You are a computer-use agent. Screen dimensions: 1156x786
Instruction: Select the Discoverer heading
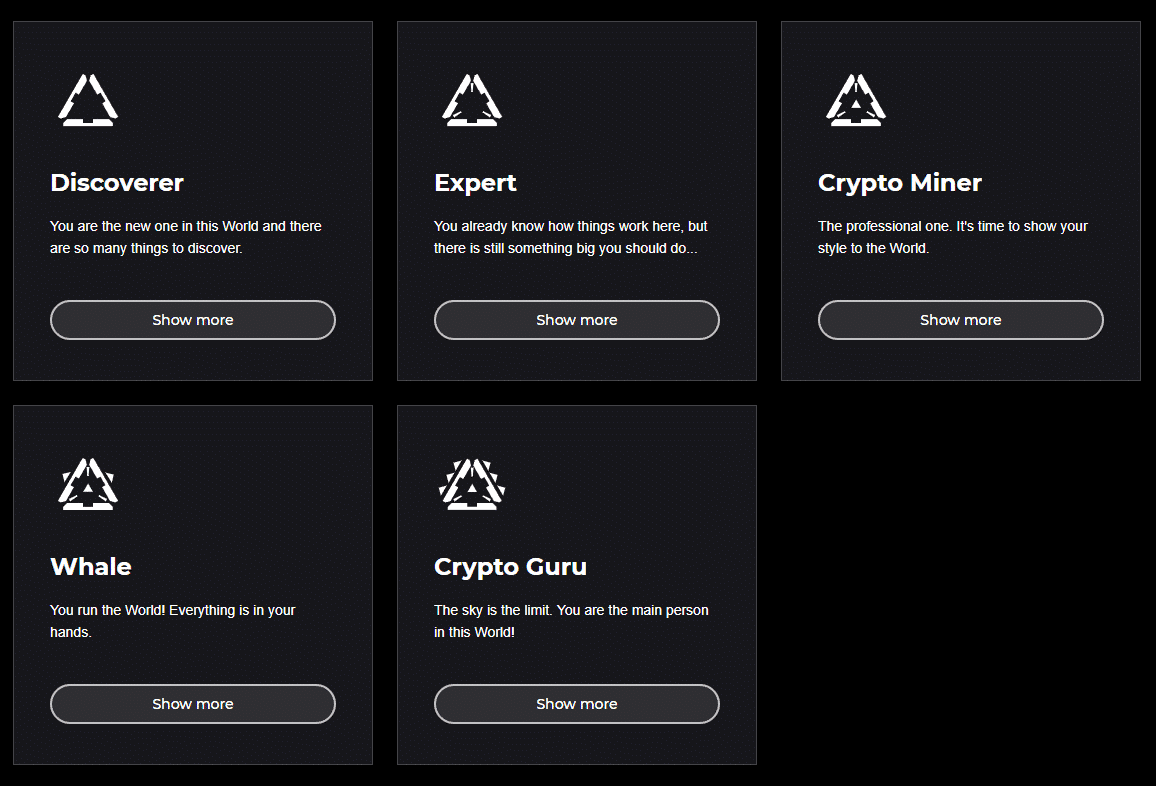click(x=117, y=183)
